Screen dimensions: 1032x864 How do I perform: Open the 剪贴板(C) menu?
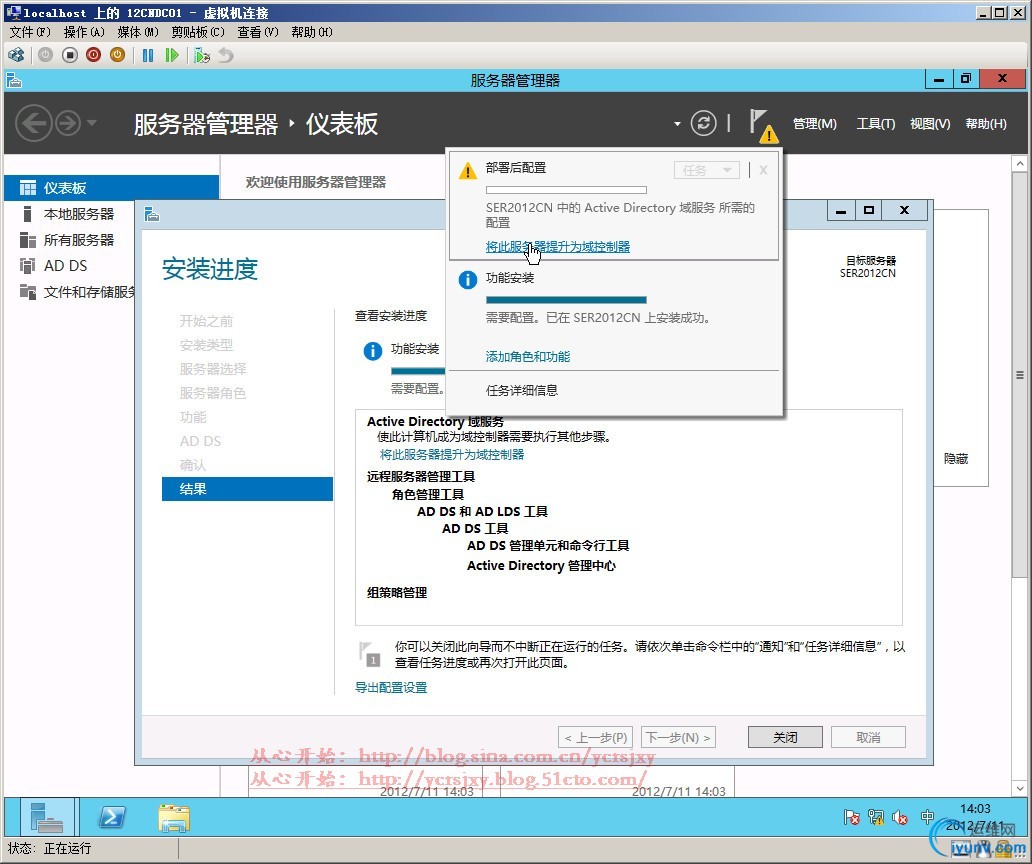(x=197, y=32)
